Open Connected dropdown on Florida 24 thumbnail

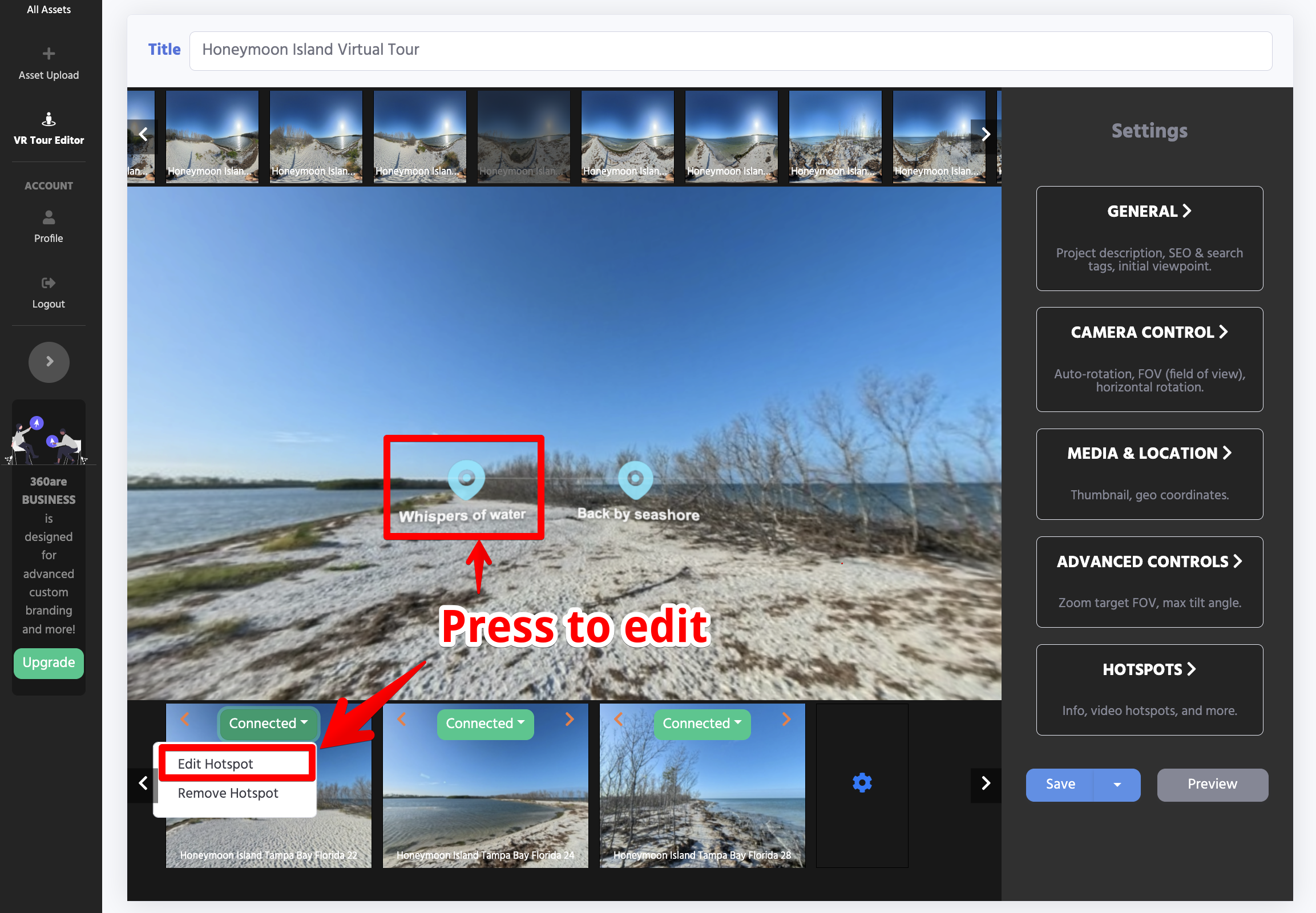(x=485, y=724)
